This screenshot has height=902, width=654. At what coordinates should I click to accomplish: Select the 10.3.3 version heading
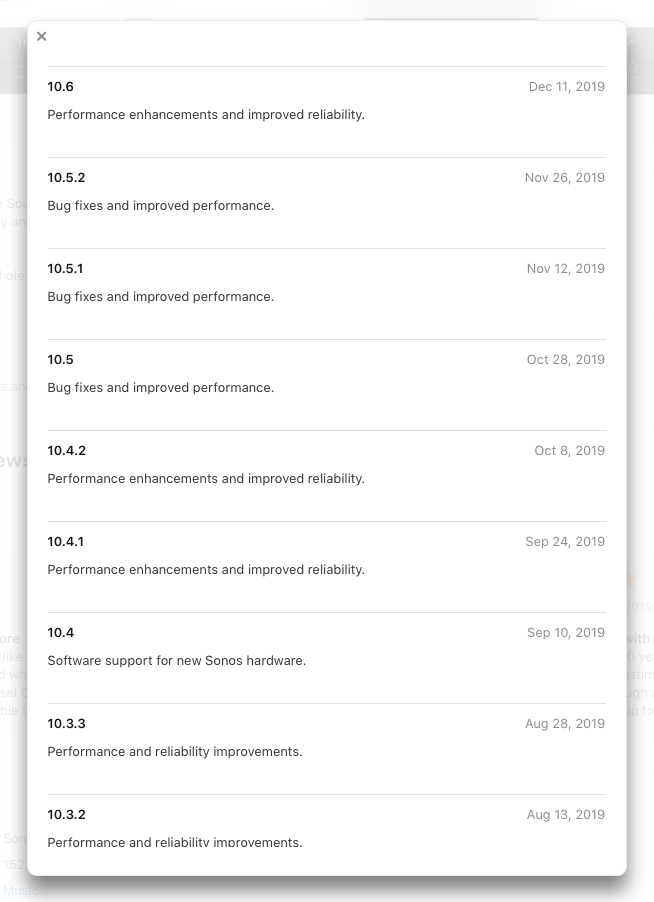point(66,723)
